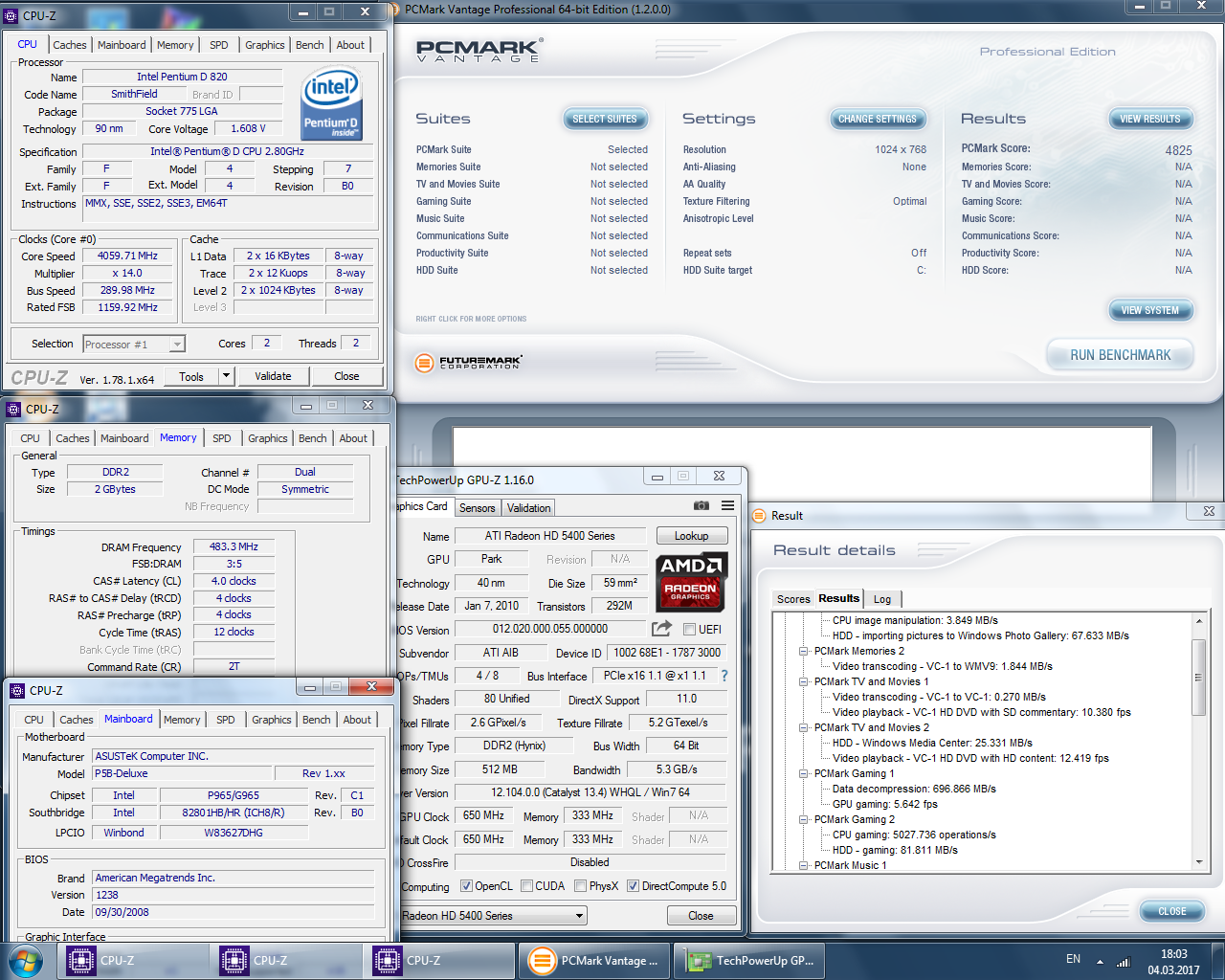The height and width of the screenshot is (980, 1225).
Task: Open the Log tab in Result details
Action: (882, 599)
